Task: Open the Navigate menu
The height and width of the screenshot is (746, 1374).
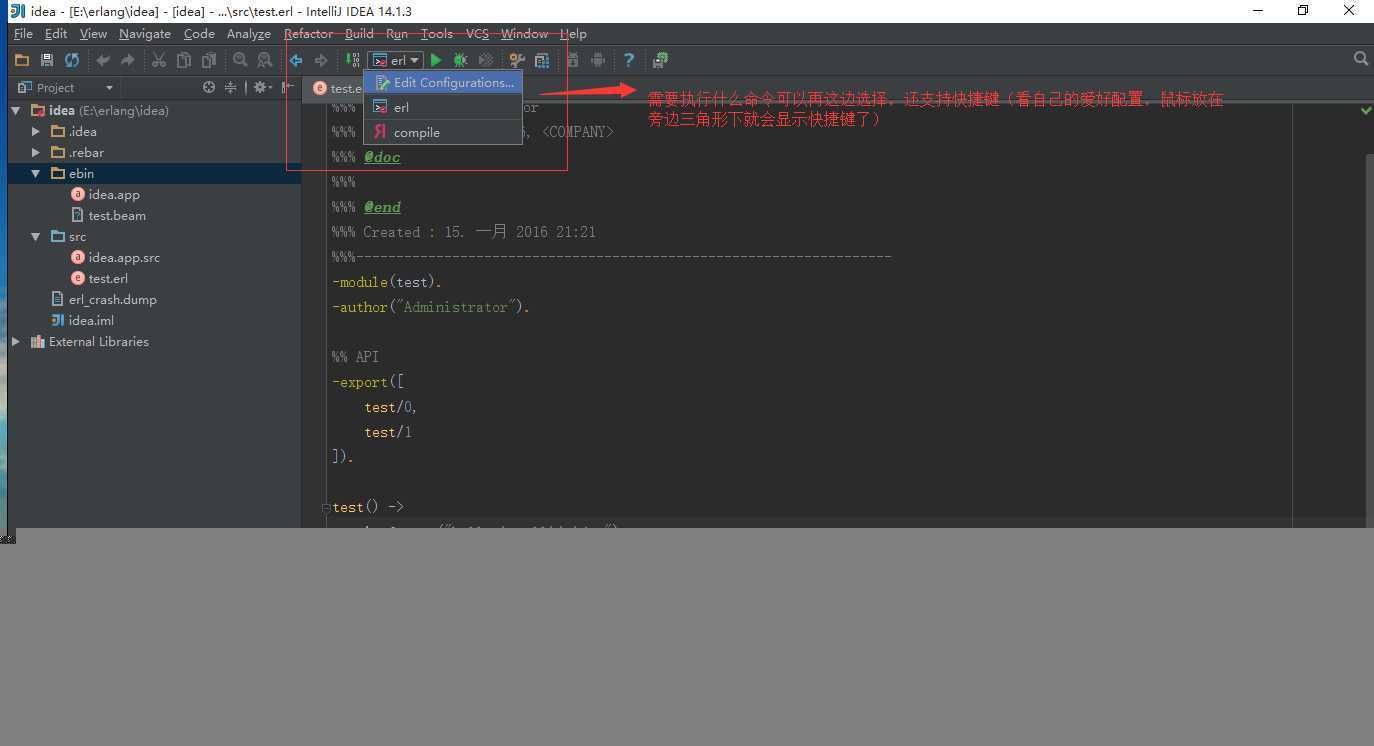Action: (x=145, y=33)
